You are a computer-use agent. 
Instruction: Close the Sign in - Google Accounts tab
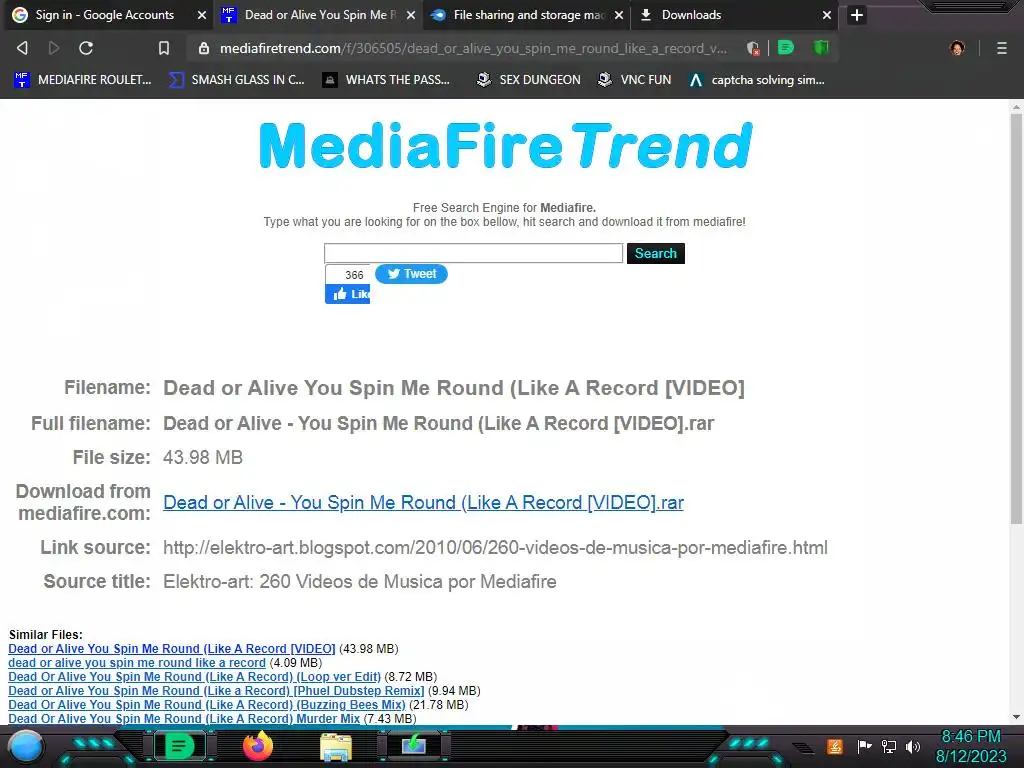point(202,15)
